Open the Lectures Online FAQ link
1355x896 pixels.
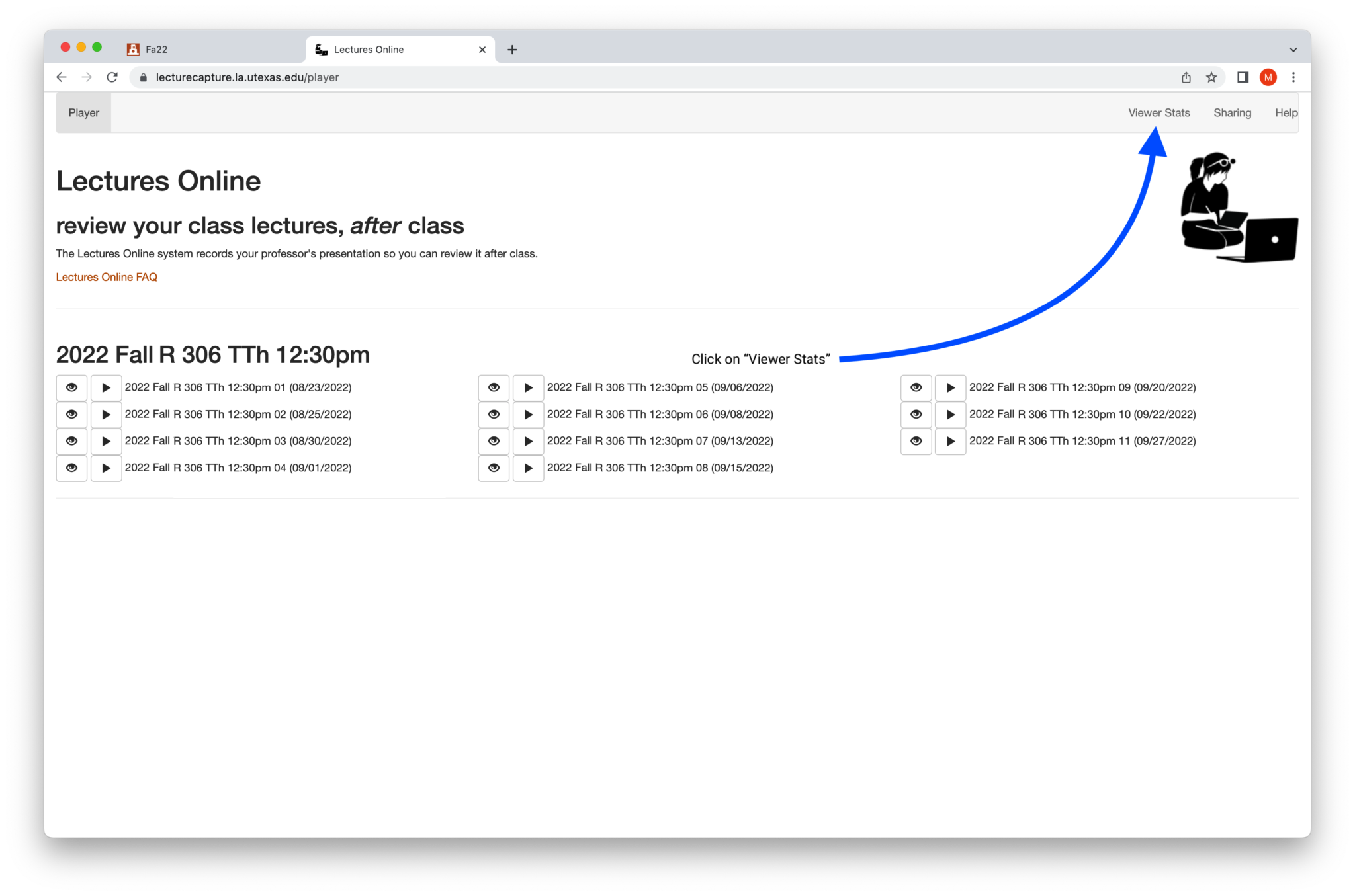[x=106, y=277]
